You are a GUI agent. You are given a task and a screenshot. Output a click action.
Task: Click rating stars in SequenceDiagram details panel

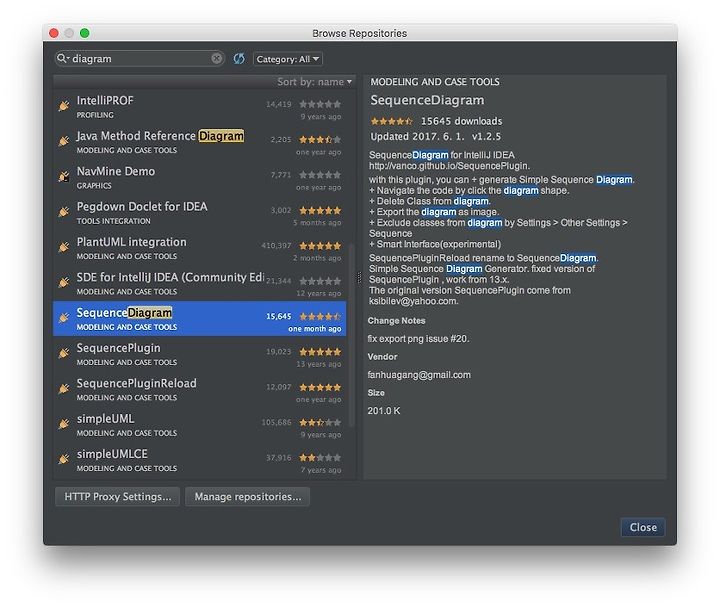pos(392,121)
